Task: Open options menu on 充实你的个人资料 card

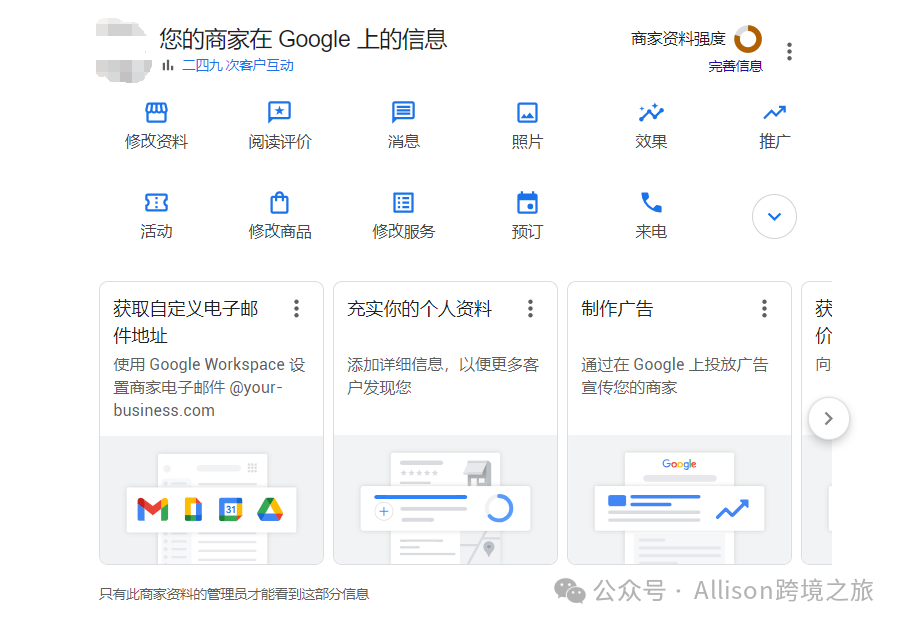Action: point(530,308)
